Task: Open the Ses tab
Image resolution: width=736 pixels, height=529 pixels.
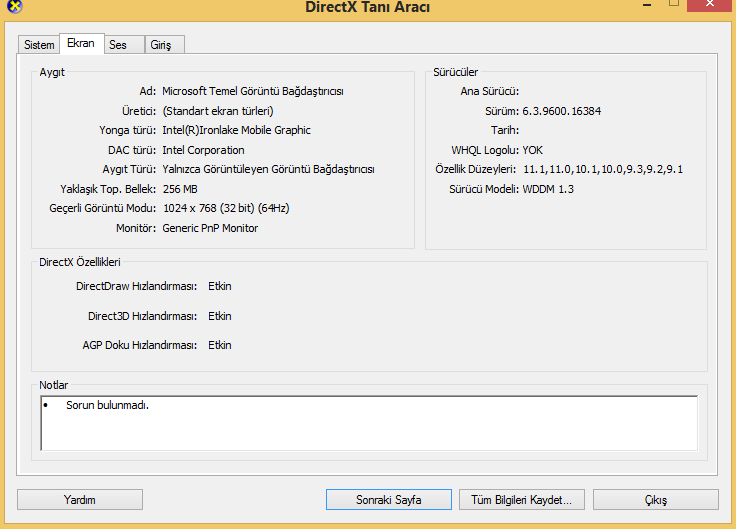Action: (124, 45)
